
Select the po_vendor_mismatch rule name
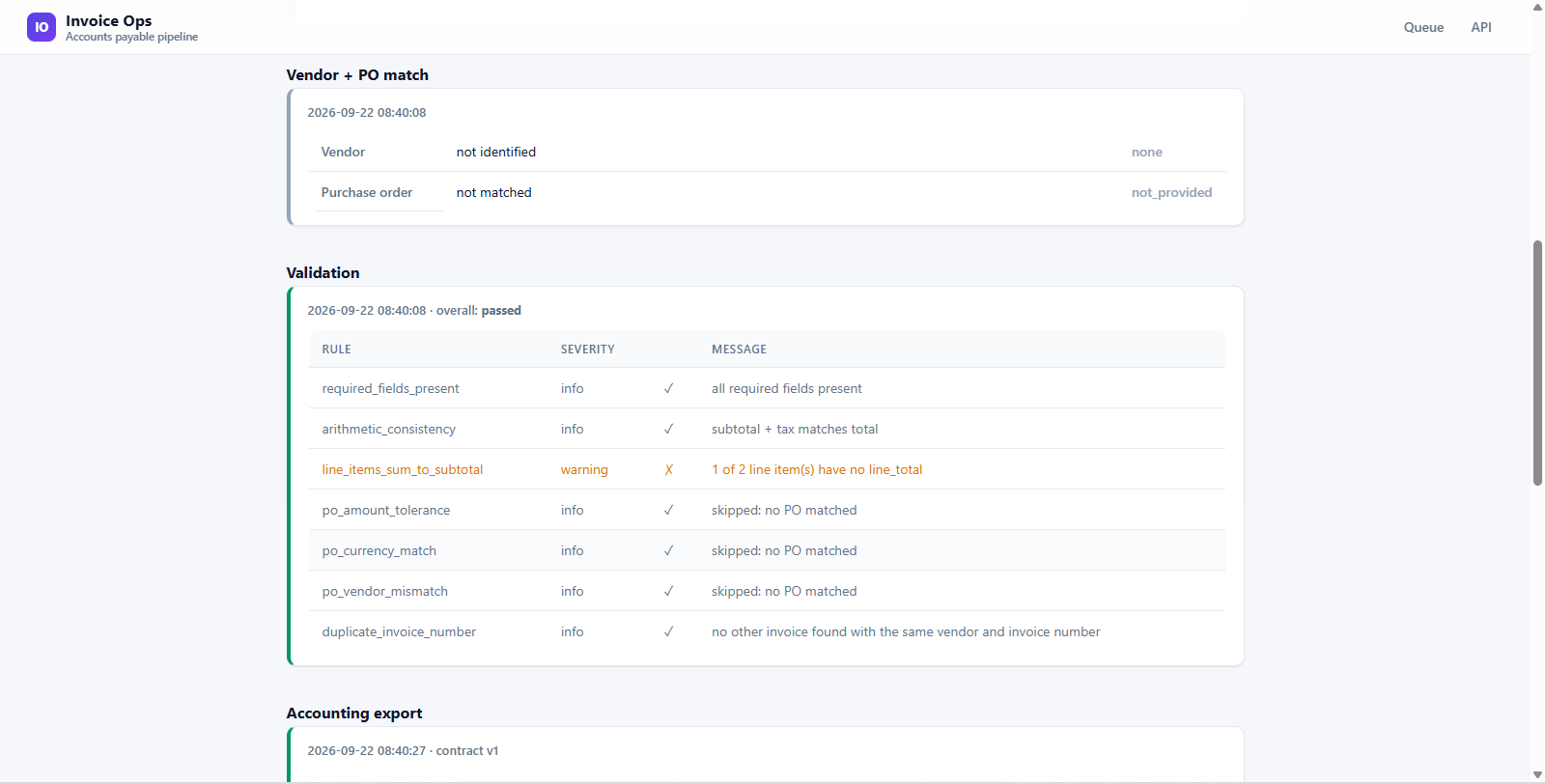click(x=384, y=591)
